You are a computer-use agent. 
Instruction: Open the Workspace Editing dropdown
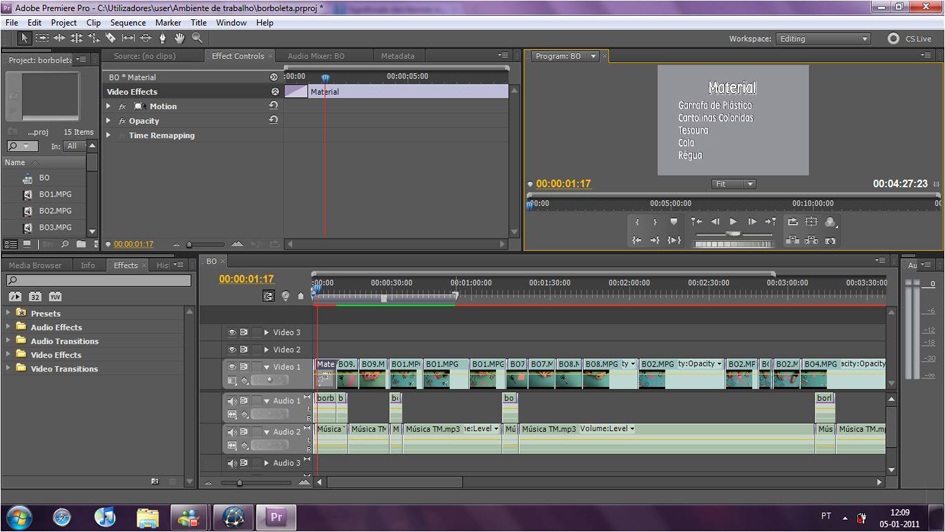(x=823, y=39)
